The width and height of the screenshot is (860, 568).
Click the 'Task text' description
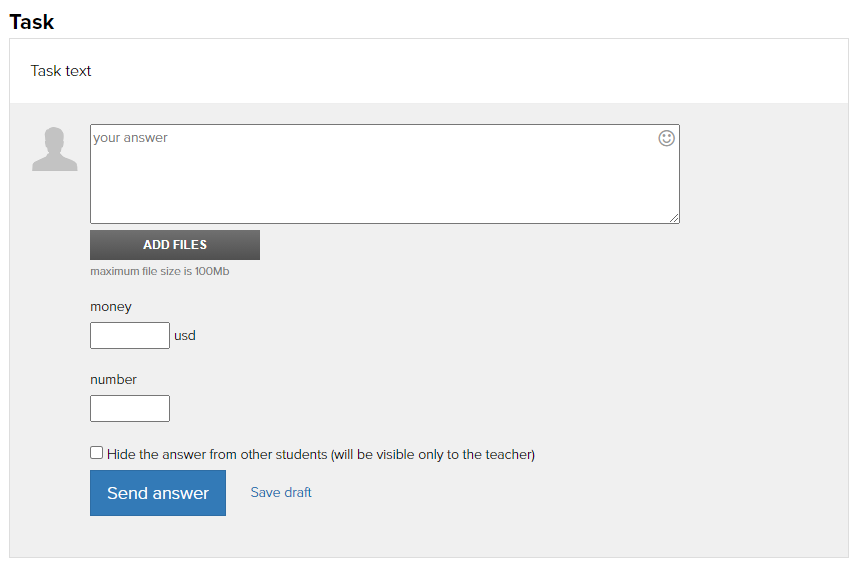[x=61, y=71]
